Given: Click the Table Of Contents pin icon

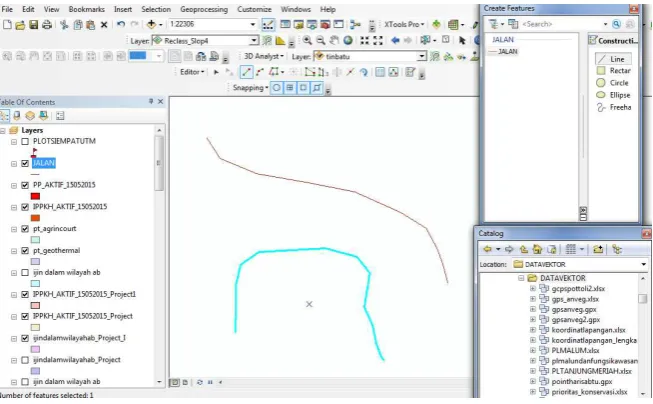Looking at the screenshot, I should point(151,102).
